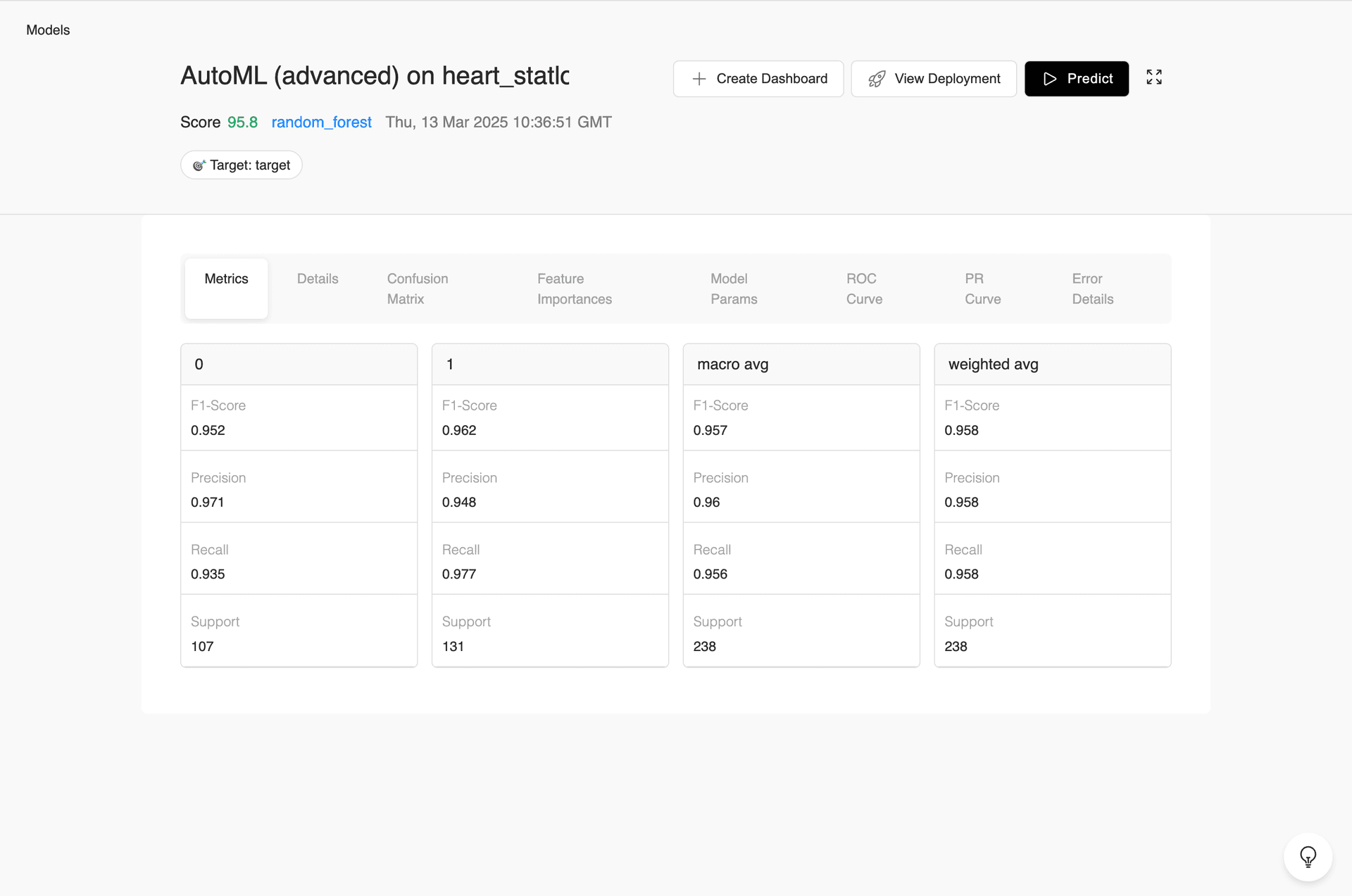Click the plus icon in Create Dashboard
Image resolution: width=1352 pixels, height=896 pixels.
click(699, 79)
